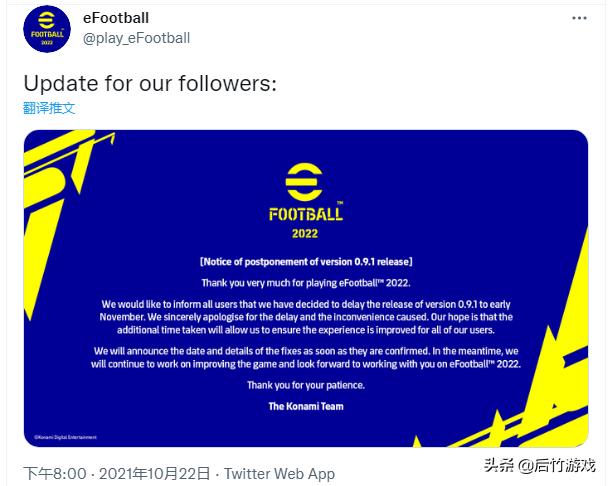Click the paragraph starting "We will announce the date"
The height and width of the screenshot is (486, 609).
click(304, 358)
